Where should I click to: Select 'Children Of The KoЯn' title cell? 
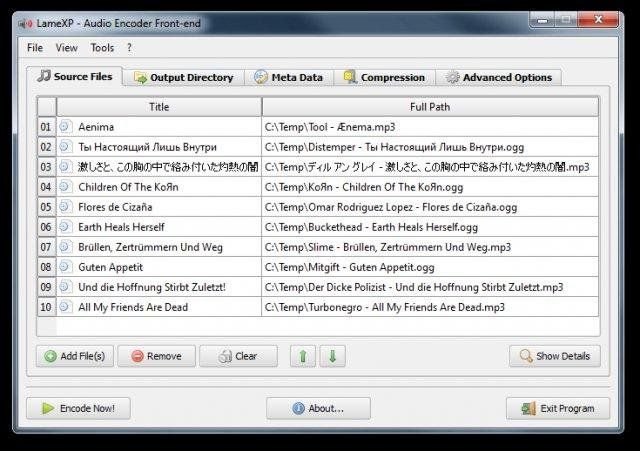[159, 187]
